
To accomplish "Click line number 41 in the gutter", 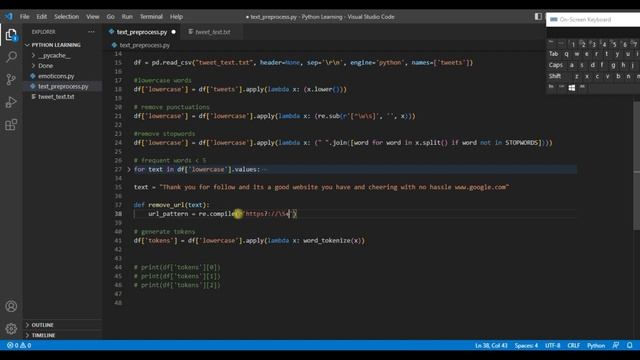I will (x=118, y=240).
